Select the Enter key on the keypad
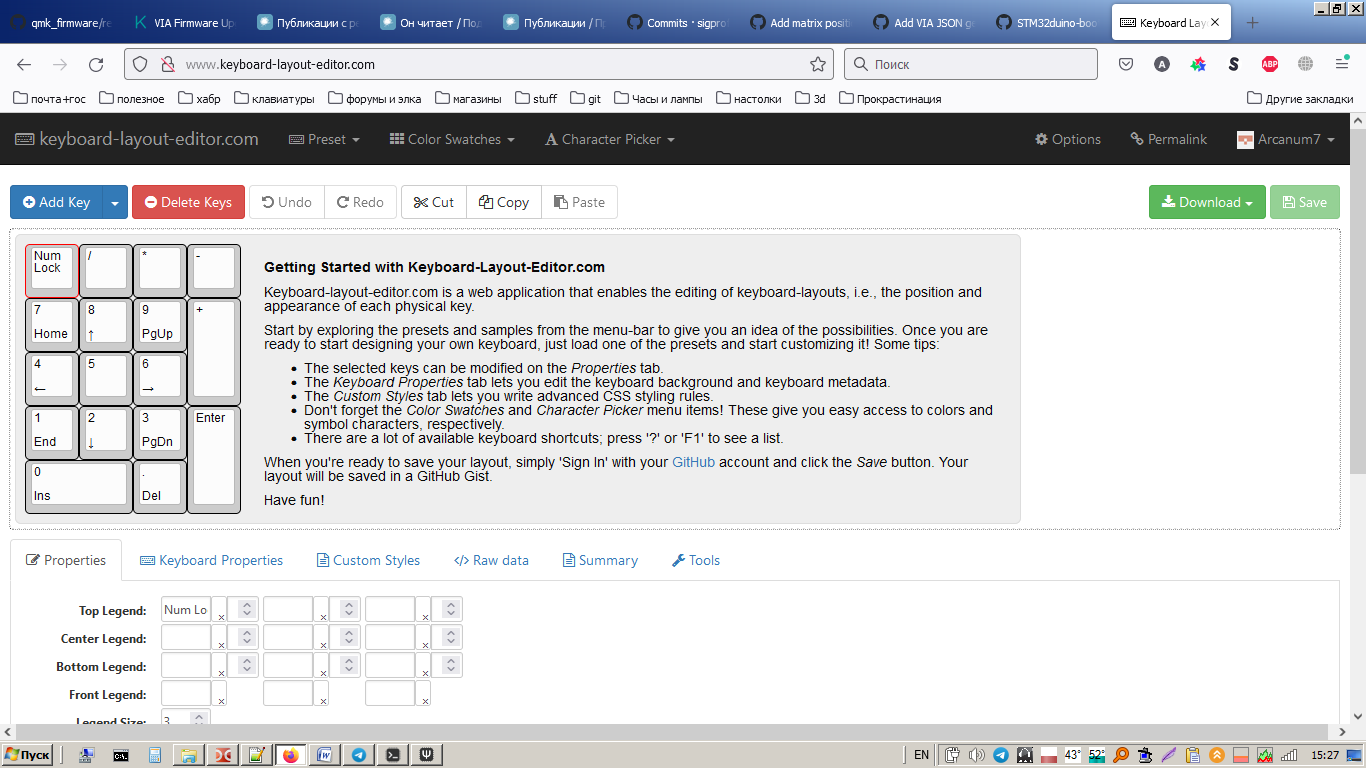The height and width of the screenshot is (768, 1366). (214, 460)
